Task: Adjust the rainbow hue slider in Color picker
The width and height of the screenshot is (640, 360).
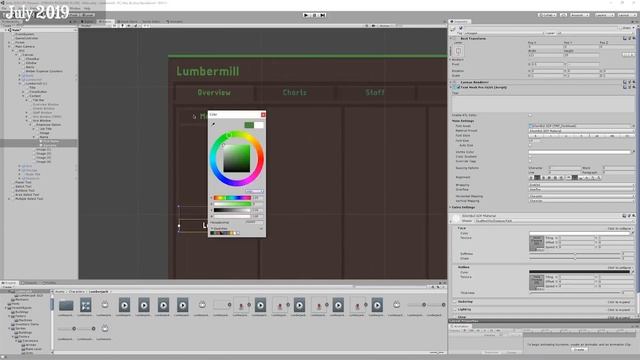Action: [232, 198]
